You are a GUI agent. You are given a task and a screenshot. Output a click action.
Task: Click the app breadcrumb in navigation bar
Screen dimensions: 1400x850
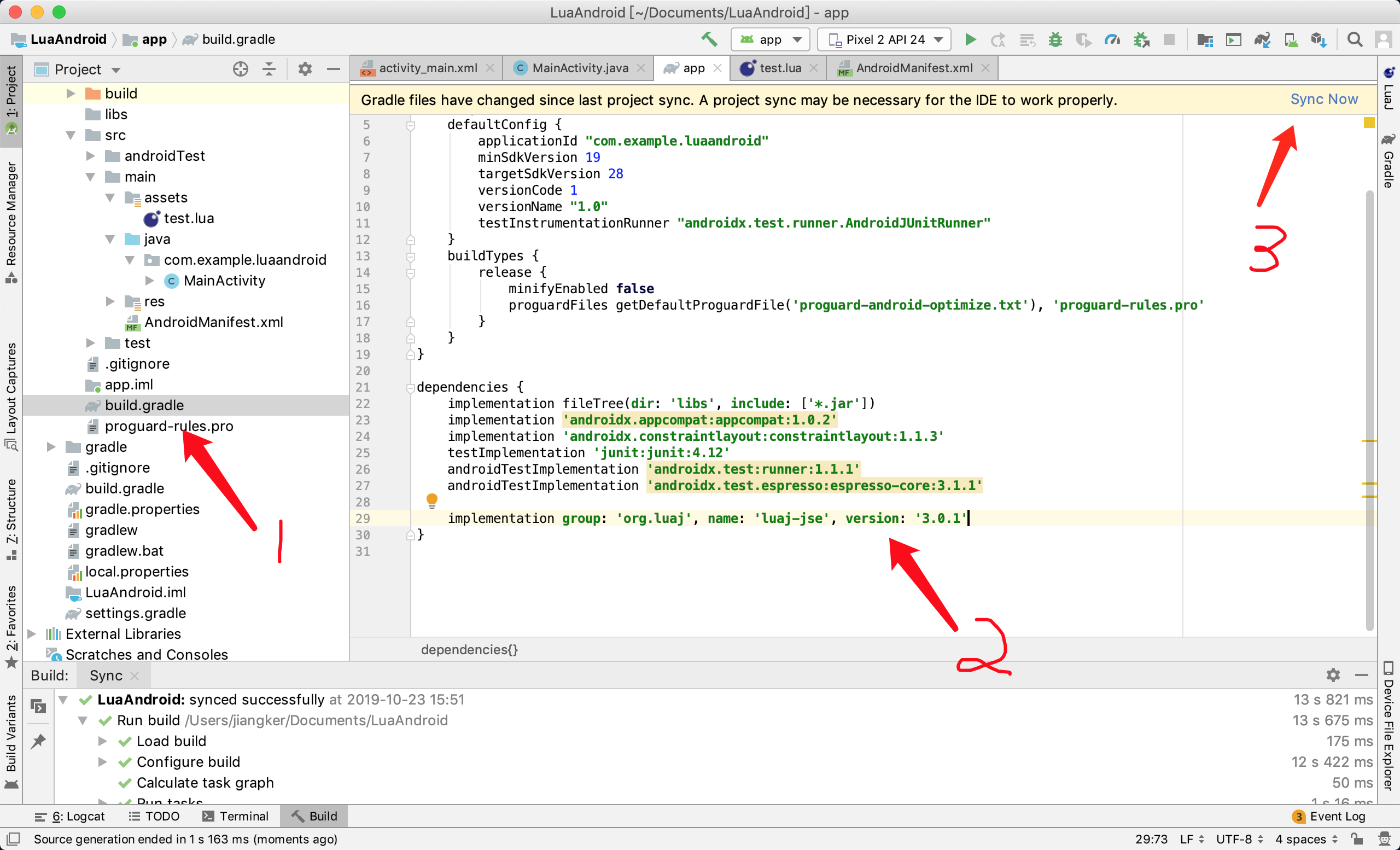145,39
